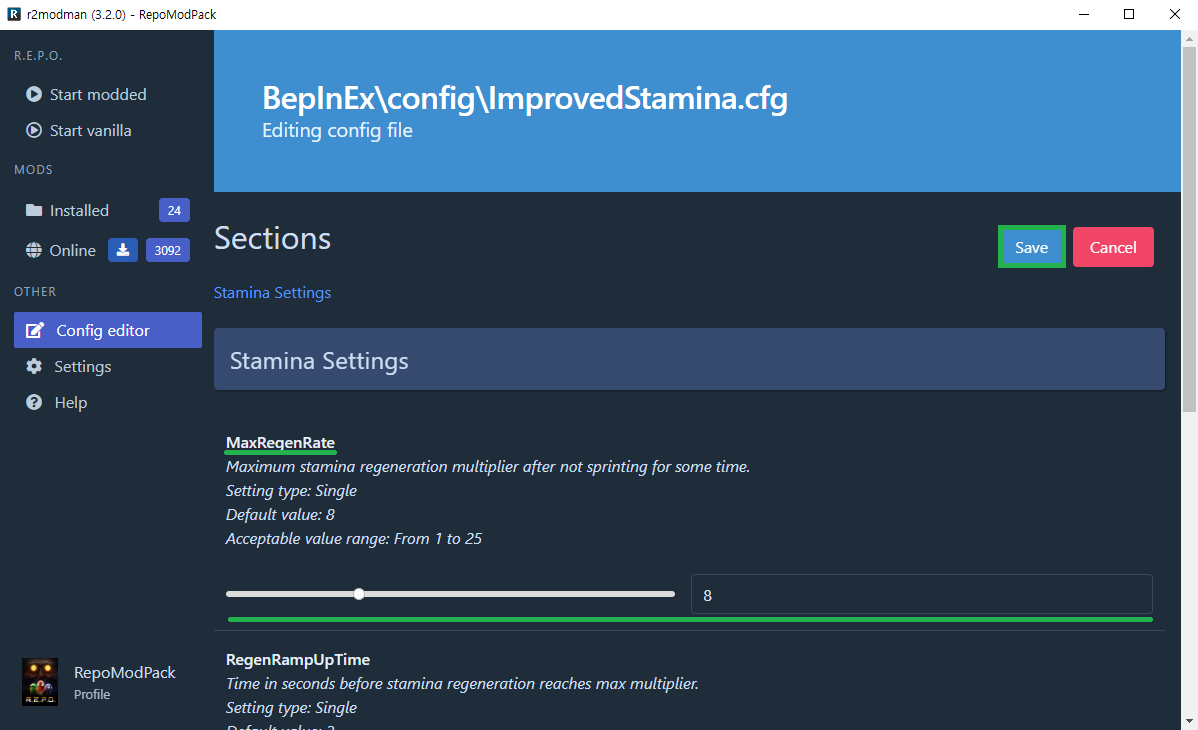
Task: Click inside the MaxRegenRate value field
Action: tap(921, 595)
